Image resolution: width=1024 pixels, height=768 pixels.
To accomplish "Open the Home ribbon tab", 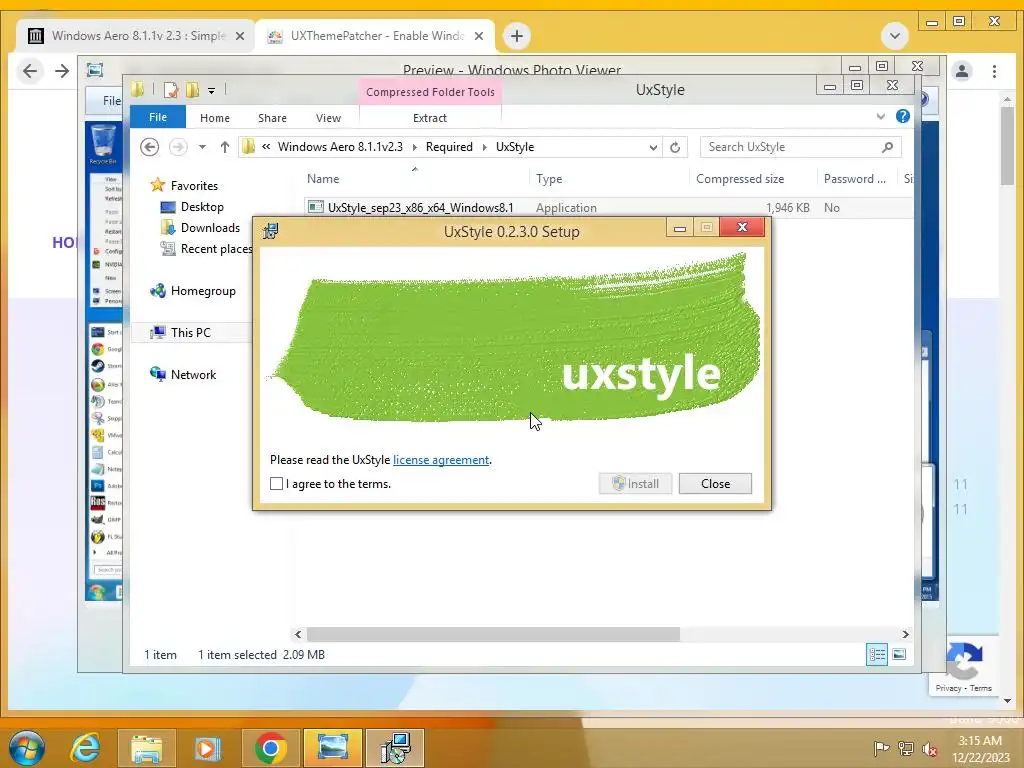I will pyautogui.click(x=215, y=118).
